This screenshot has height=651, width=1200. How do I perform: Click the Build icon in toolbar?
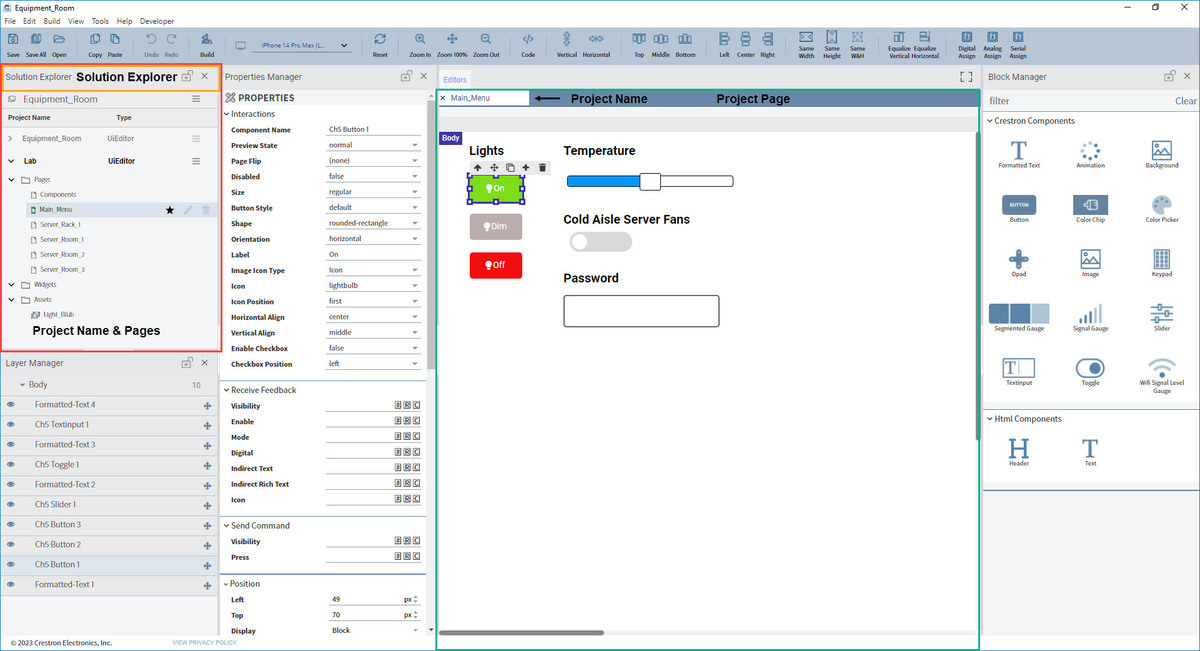pyautogui.click(x=207, y=42)
